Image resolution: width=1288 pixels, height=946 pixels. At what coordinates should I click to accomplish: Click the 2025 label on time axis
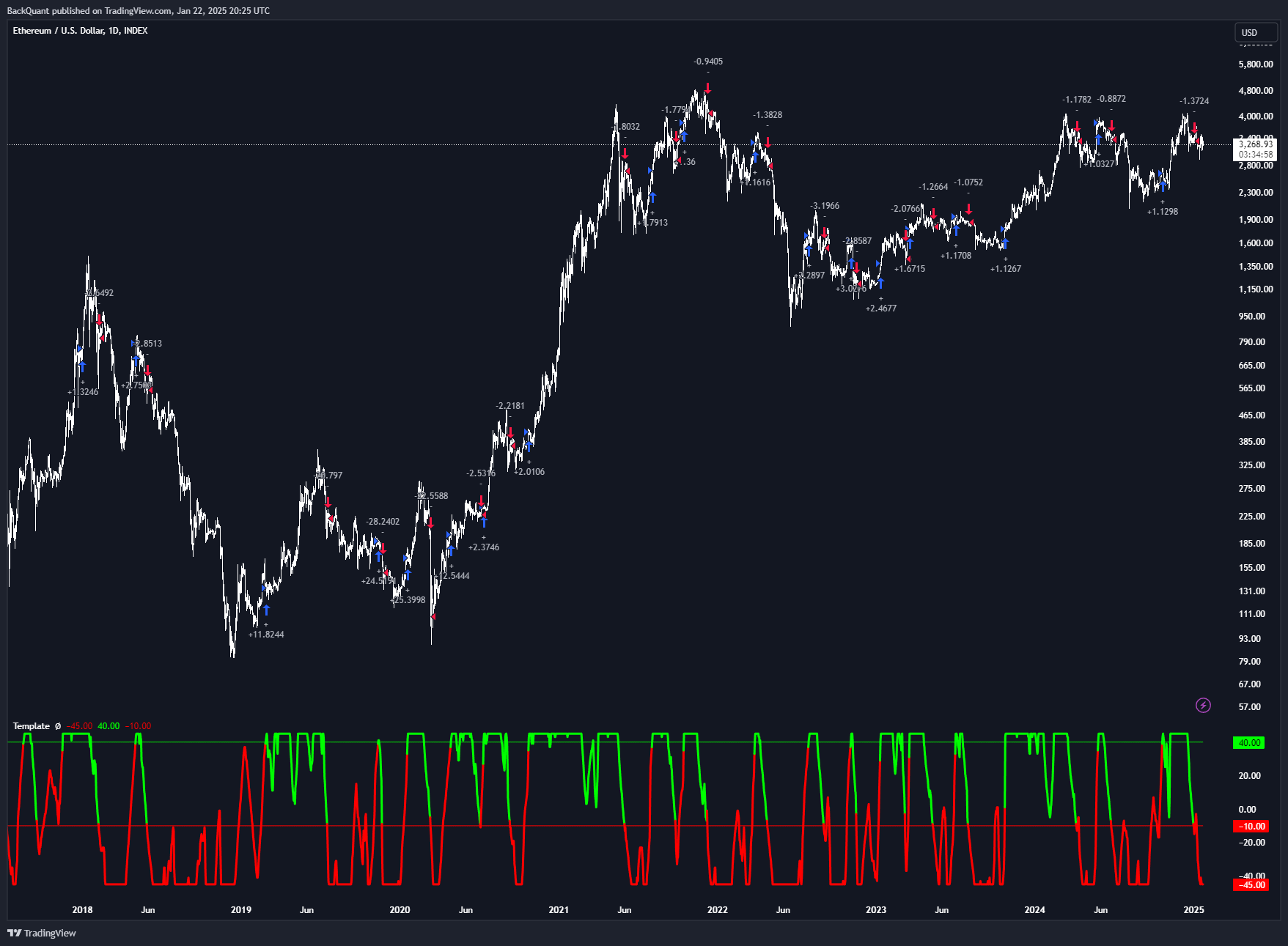(x=1194, y=910)
